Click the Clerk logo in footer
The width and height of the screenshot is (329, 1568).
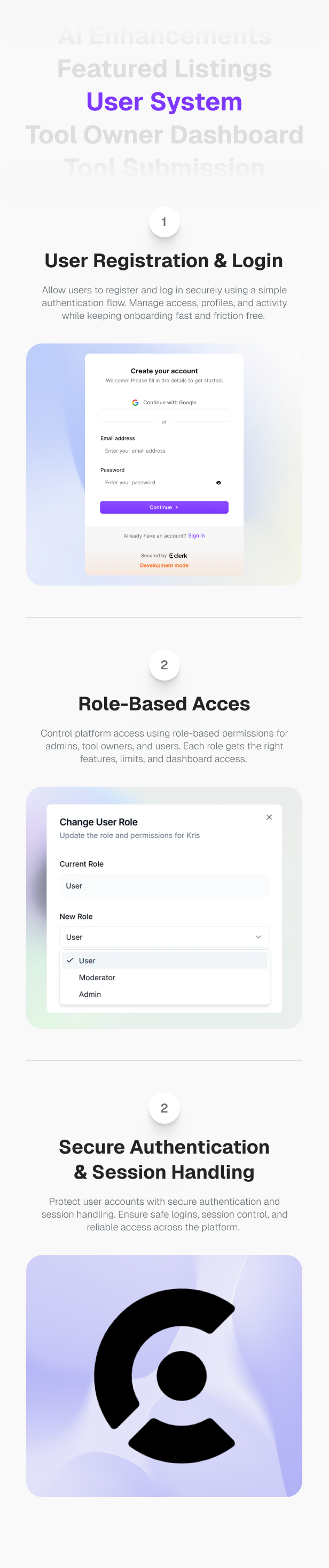coord(178,556)
